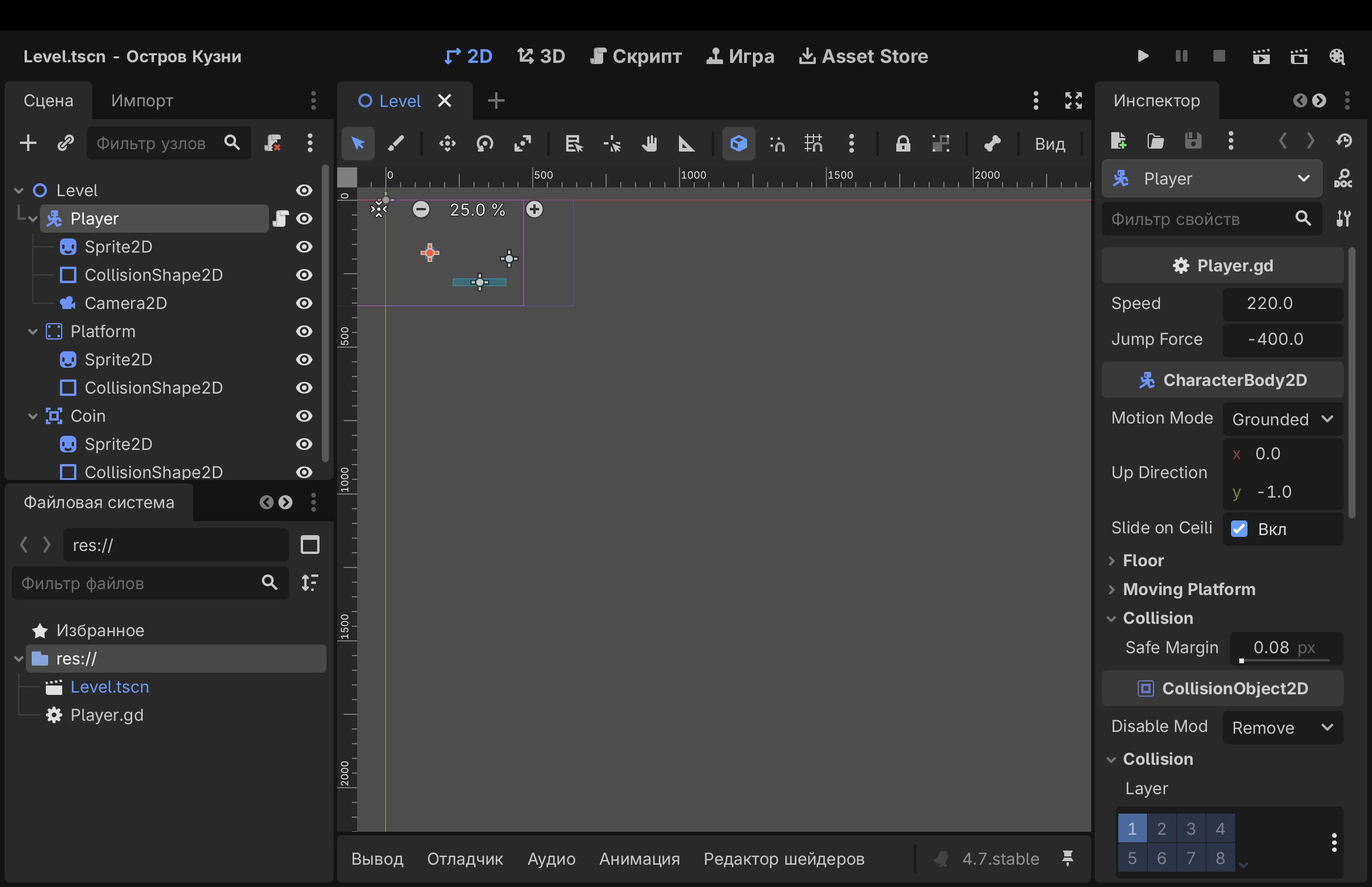Hide the Camera2D node
The image size is (1372, 887).
304,303
